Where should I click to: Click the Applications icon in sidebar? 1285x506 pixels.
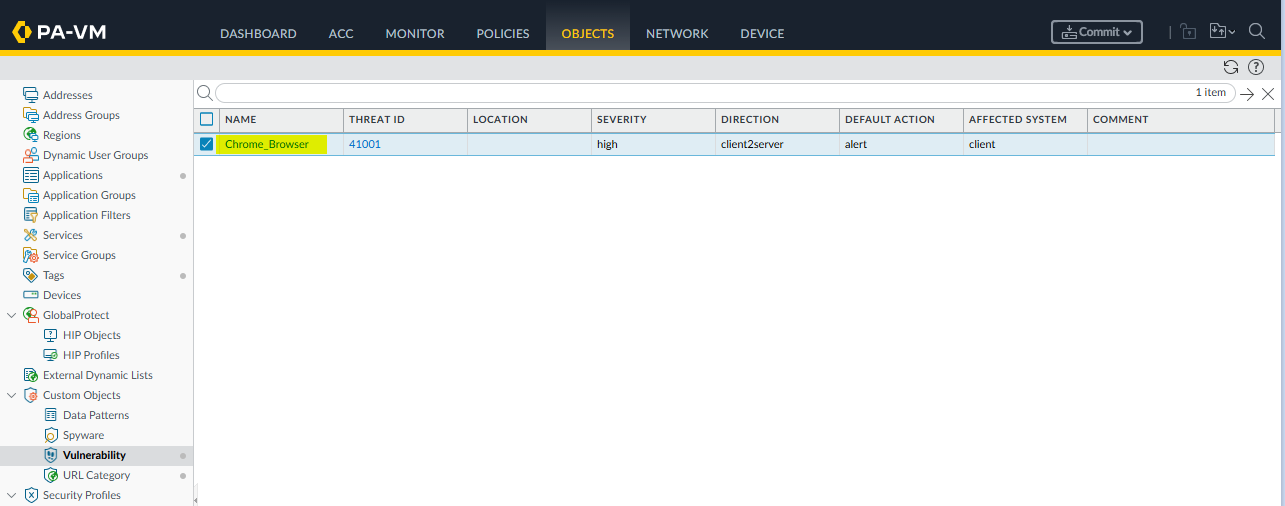(31, 175)
